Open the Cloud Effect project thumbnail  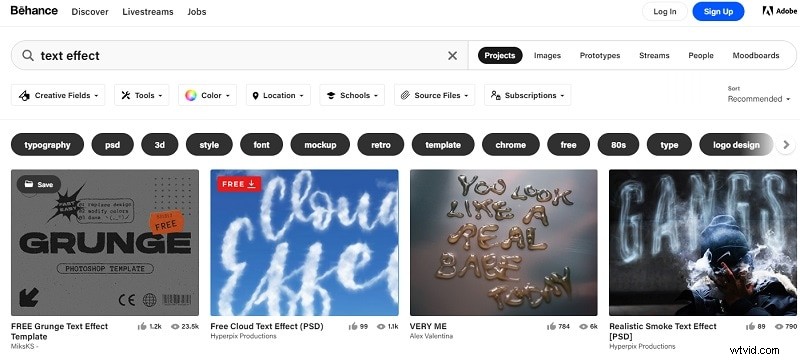tap(305, 243)
